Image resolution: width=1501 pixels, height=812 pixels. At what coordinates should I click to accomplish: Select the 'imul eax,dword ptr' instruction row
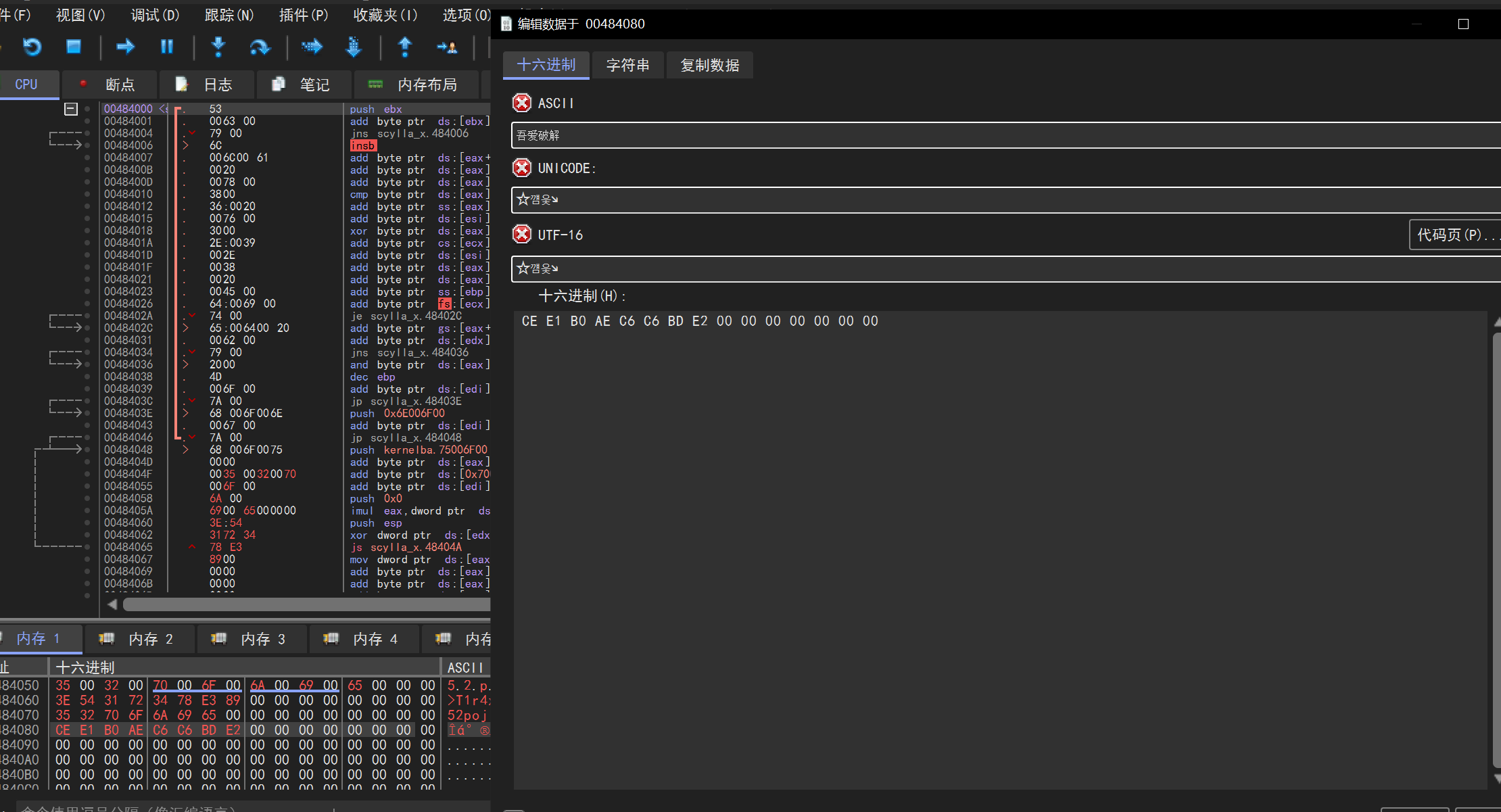420,510
